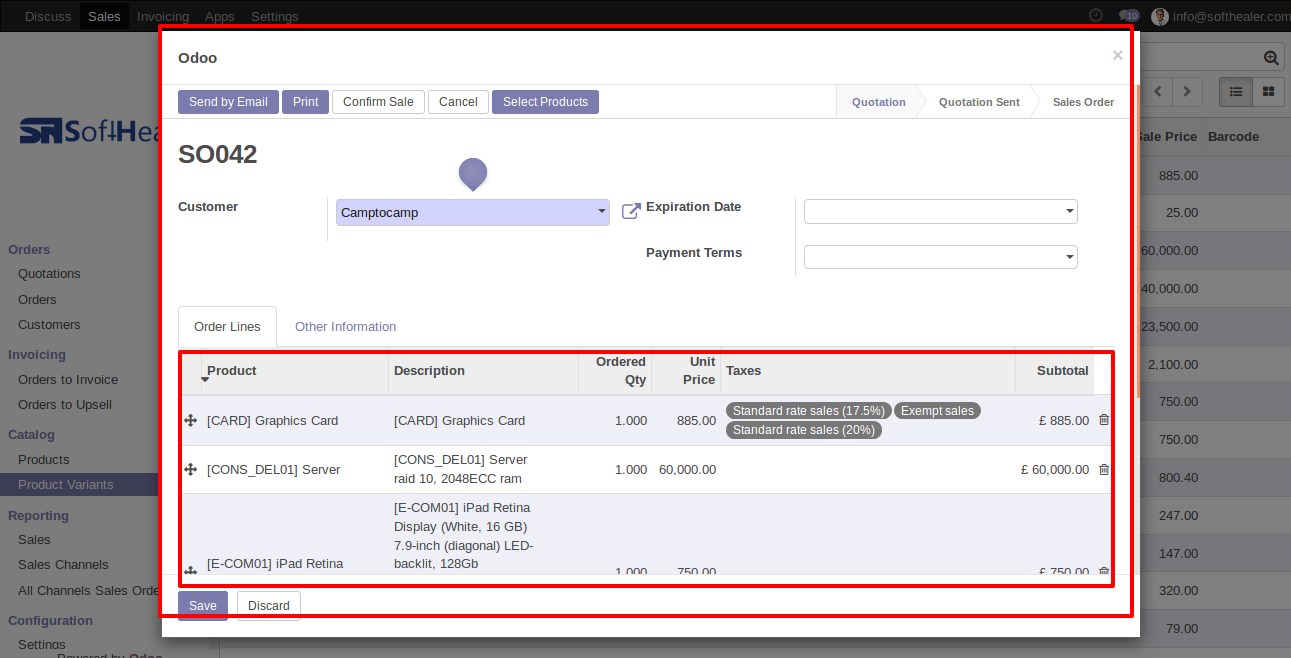The width and height of the screenshot is (1291, 658).
Task: Click Confirm Sale
Action: pos(378,102)
